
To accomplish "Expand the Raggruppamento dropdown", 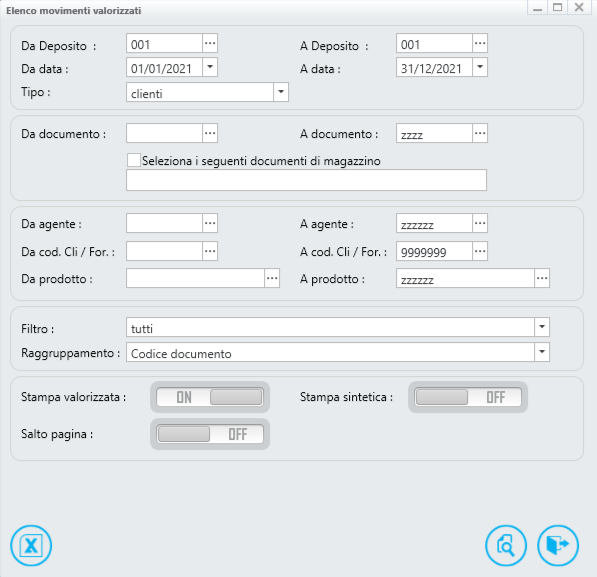I will pyautogui.click(x=542, y=352).
